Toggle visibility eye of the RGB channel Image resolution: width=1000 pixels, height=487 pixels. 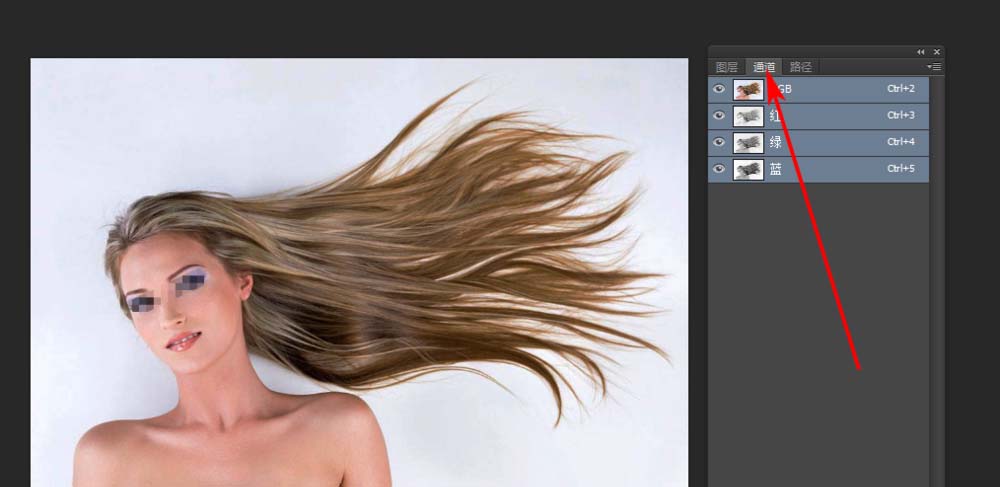pos(718,89)
